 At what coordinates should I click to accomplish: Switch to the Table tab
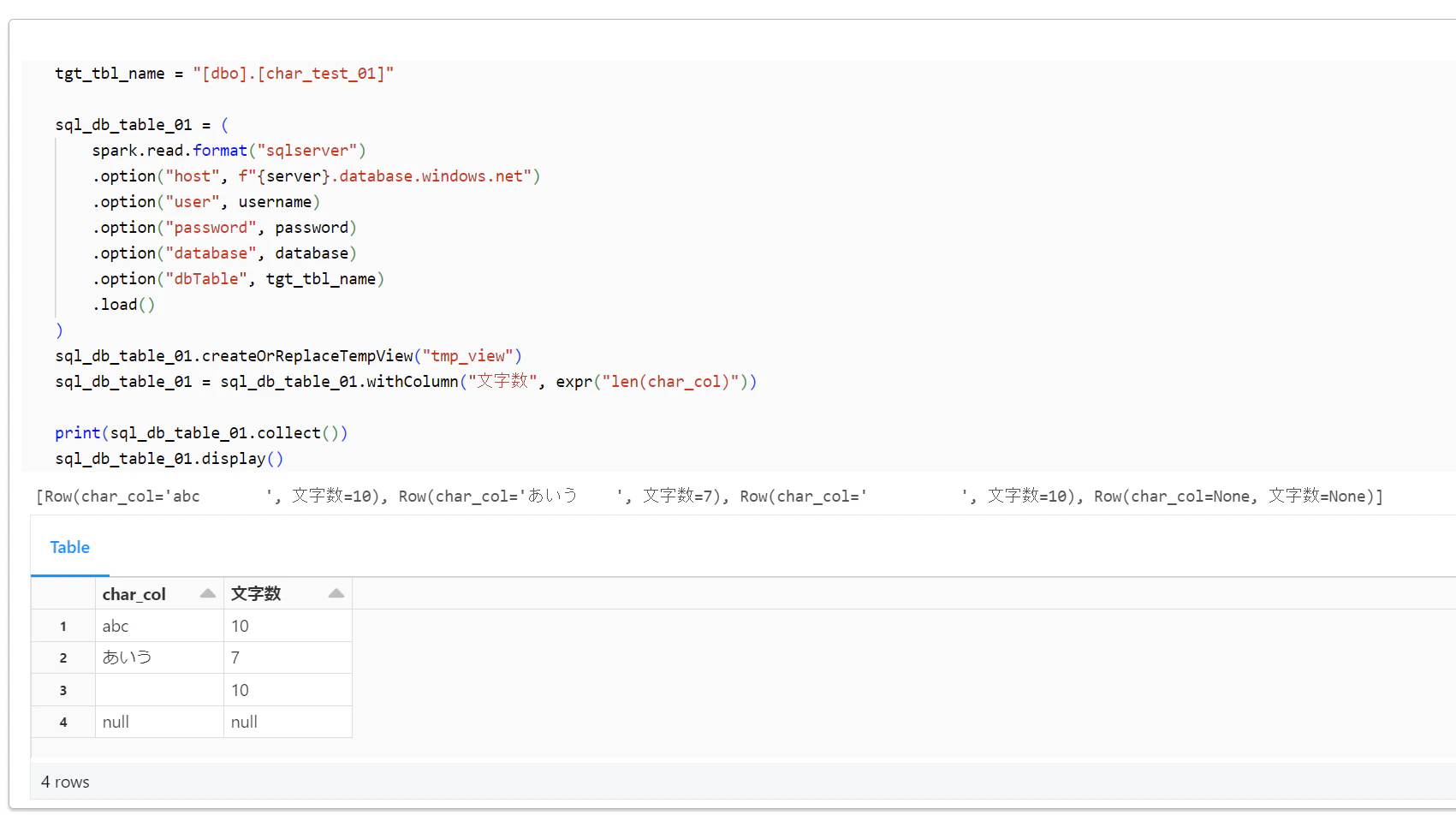pos(69,547)
